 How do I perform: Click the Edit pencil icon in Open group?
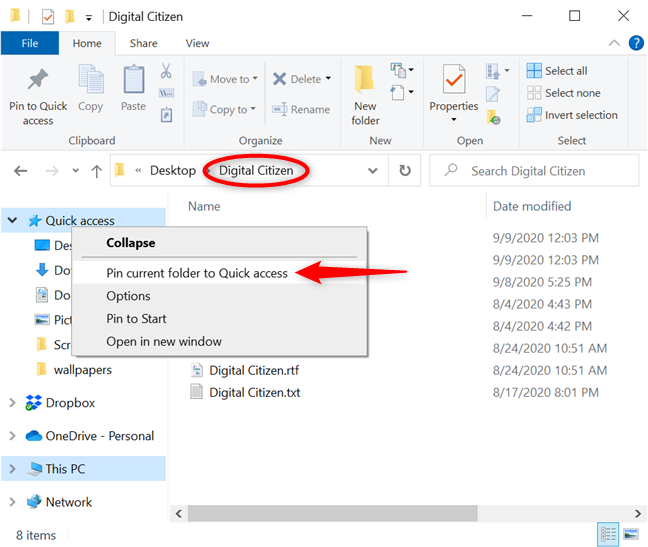point(493,94)
